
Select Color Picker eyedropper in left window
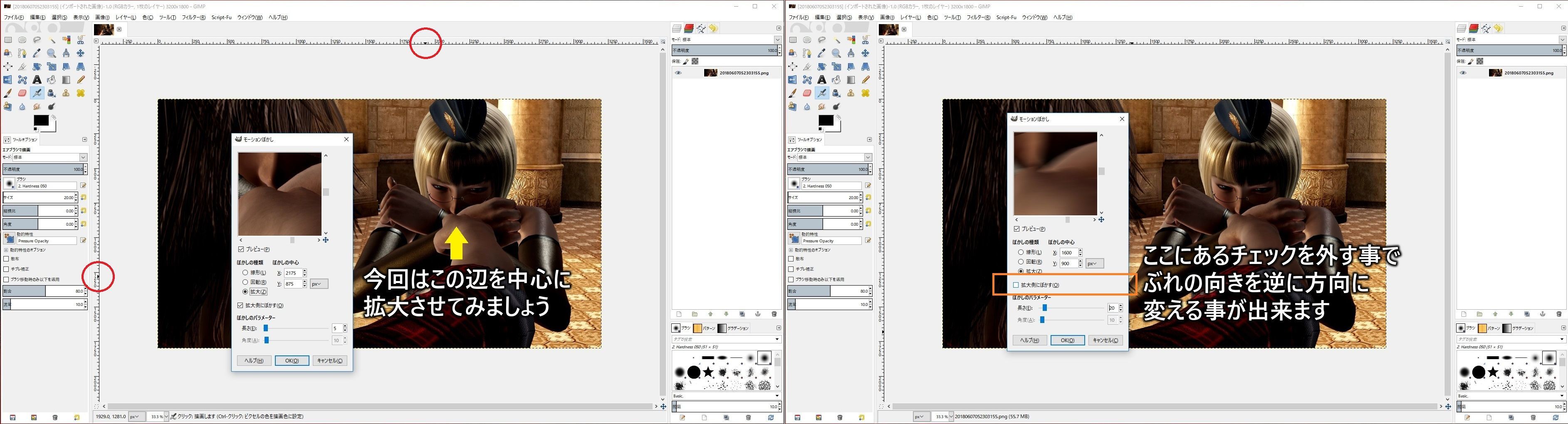click(37, 54)
